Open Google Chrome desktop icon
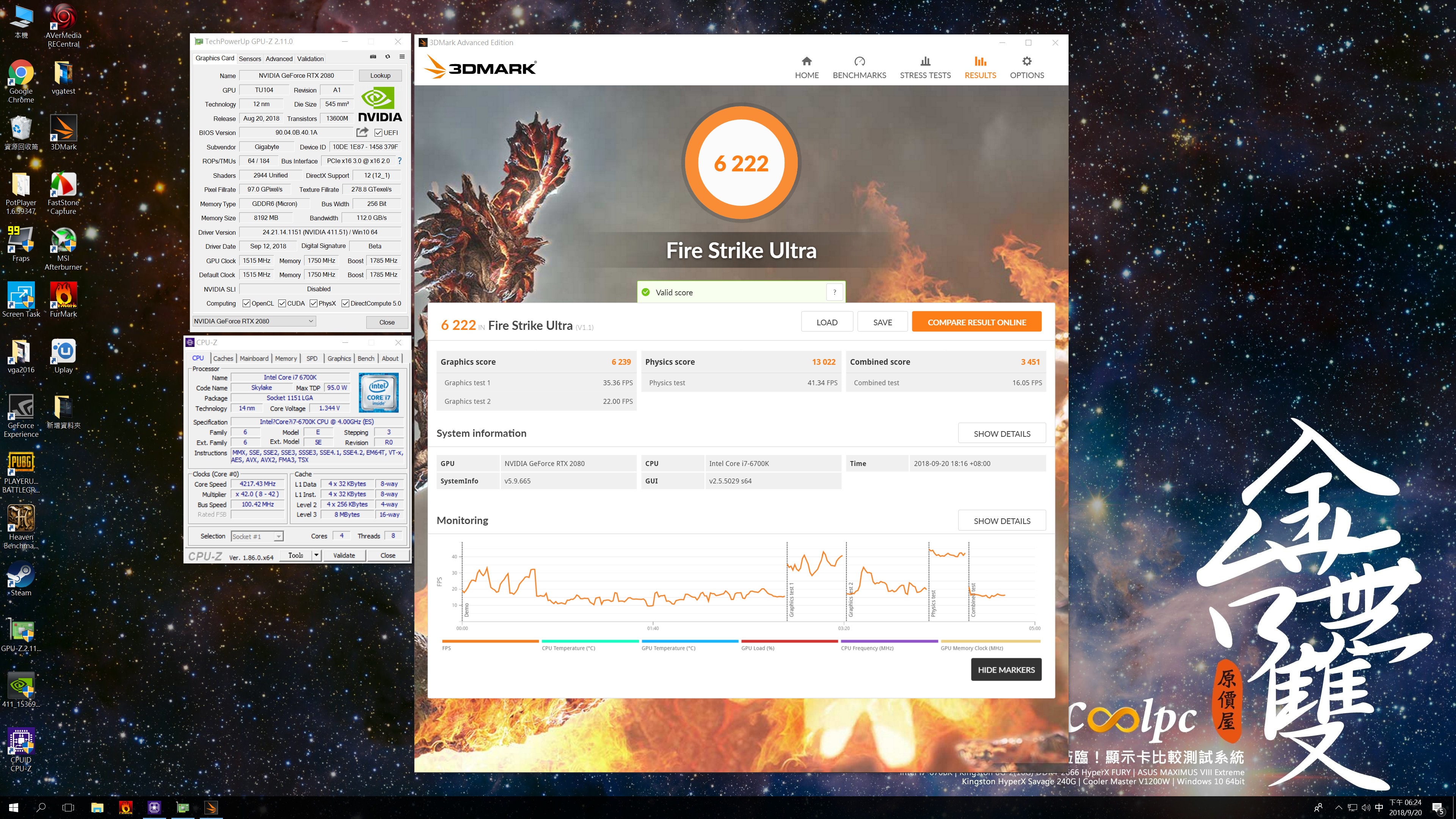 (x=21, y=82)
